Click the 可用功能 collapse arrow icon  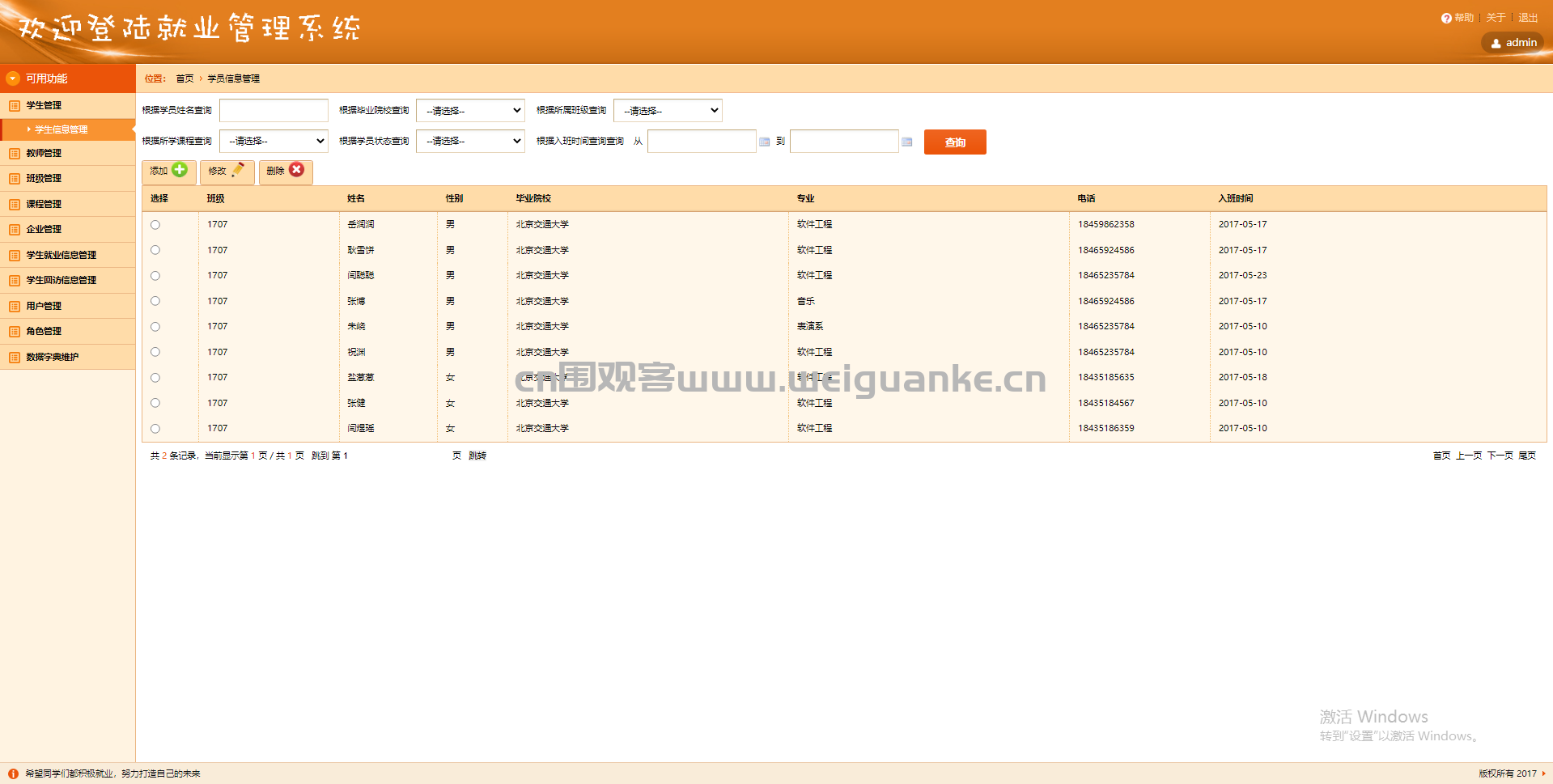13,78
